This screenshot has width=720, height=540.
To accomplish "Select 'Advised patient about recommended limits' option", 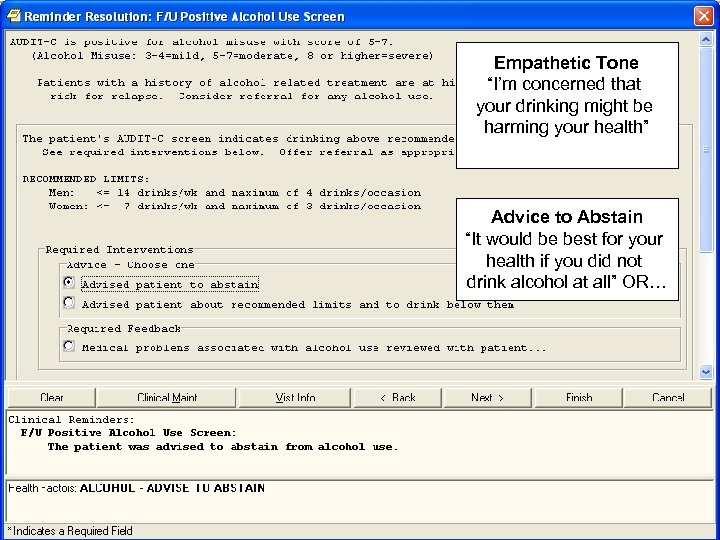I will (x=69, y=303).
